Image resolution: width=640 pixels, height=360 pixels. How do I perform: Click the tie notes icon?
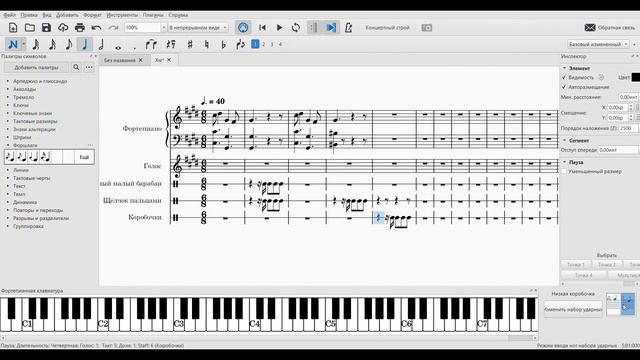151,44
